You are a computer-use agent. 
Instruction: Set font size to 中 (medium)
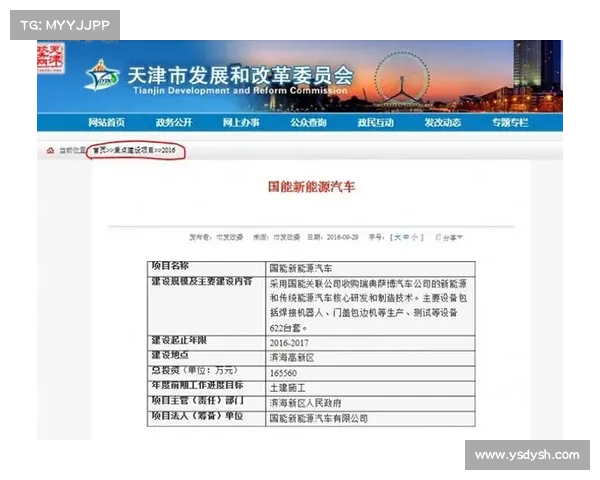406,237
